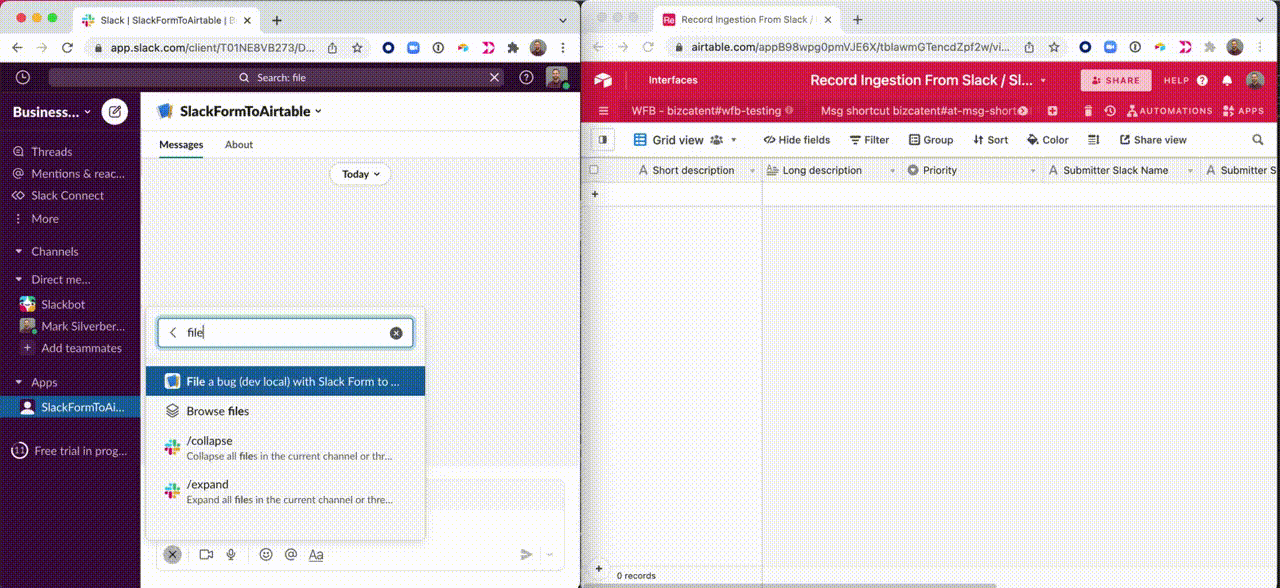
Task: Open Airtable notifications bell
Action: [x=1227, y=80]
